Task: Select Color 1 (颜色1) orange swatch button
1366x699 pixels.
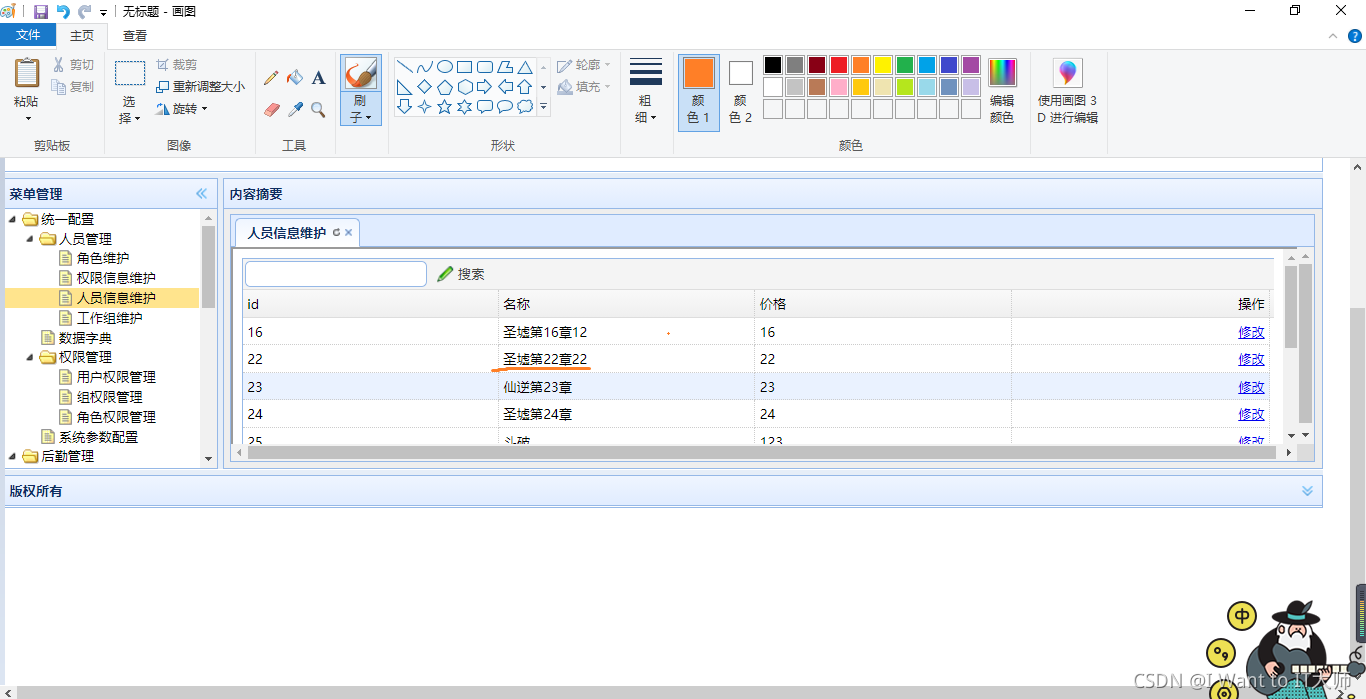Action: (699, 91)
